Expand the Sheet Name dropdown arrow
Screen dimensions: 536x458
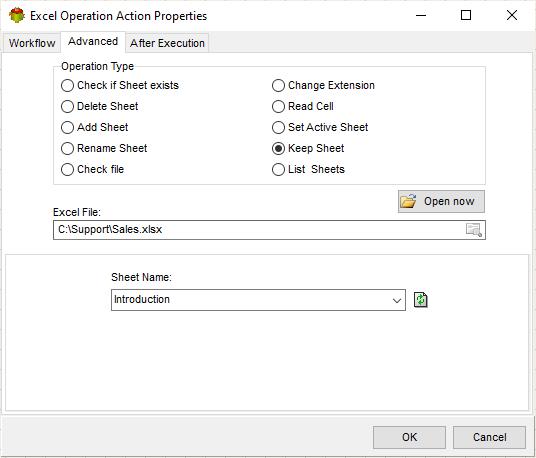397,300
